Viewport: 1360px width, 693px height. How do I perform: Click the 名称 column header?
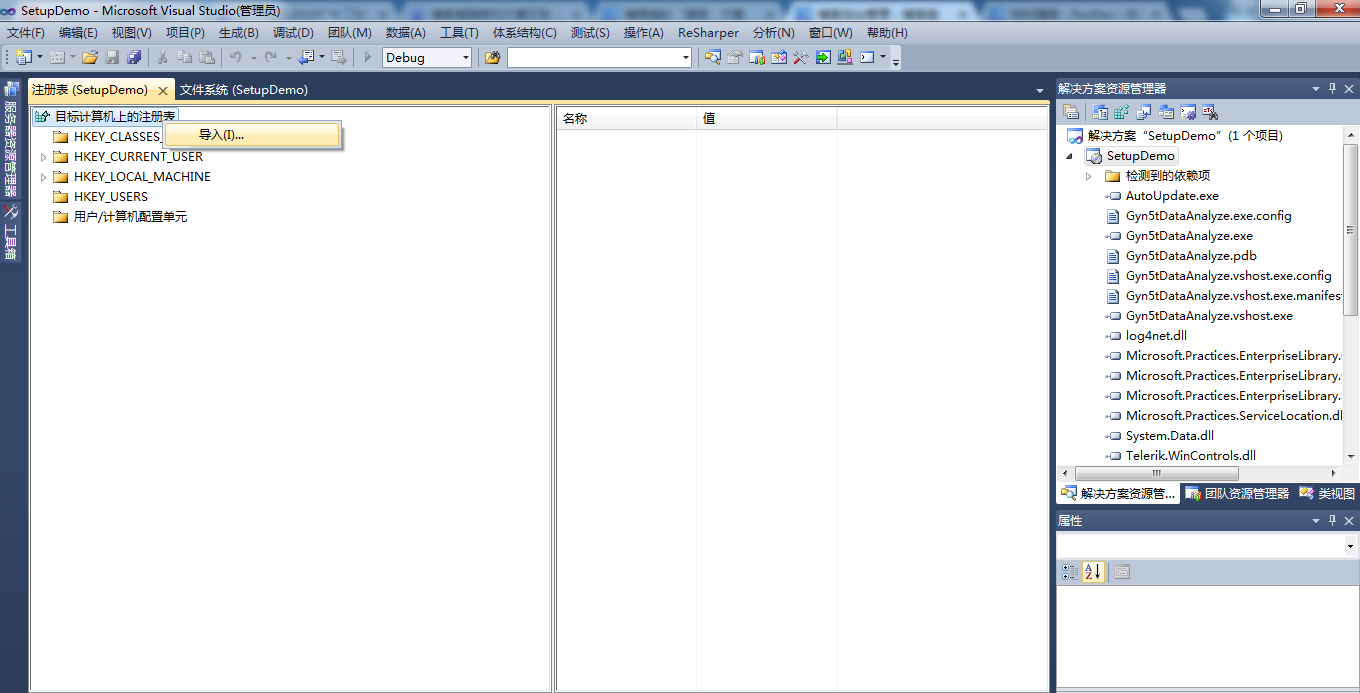point(626,118)
